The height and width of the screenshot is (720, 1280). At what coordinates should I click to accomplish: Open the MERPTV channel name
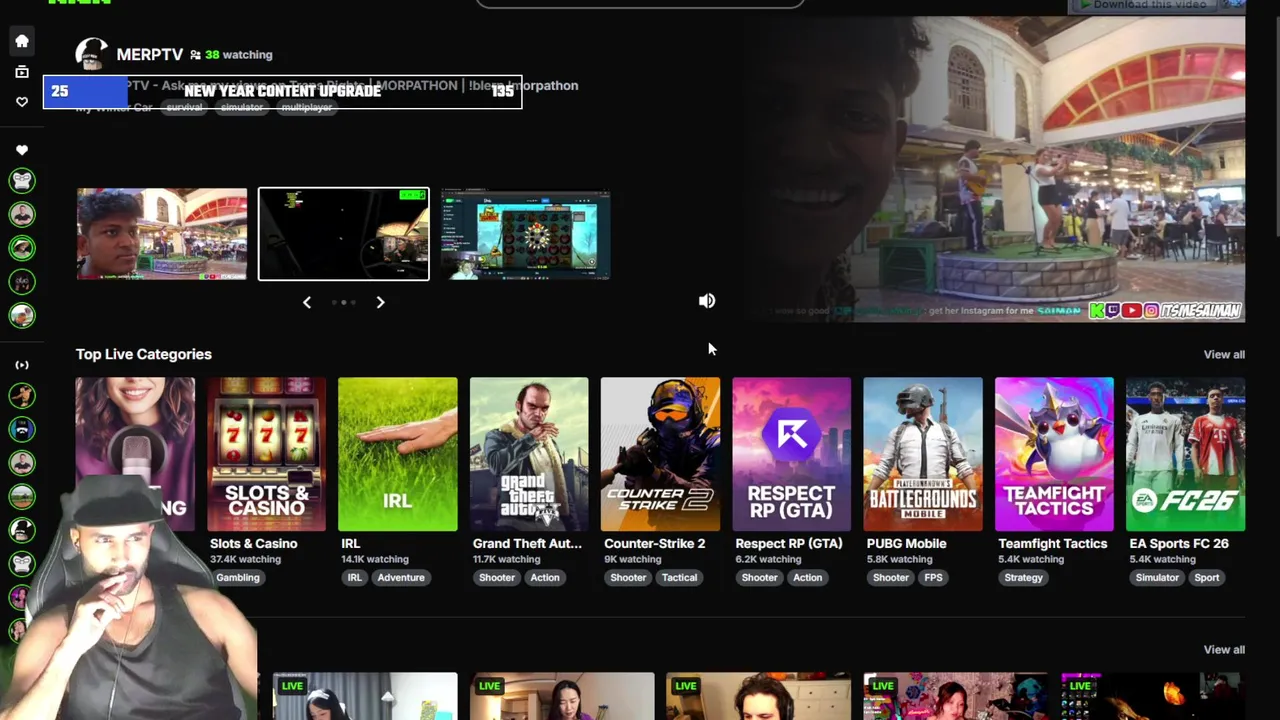click(149, 55)
